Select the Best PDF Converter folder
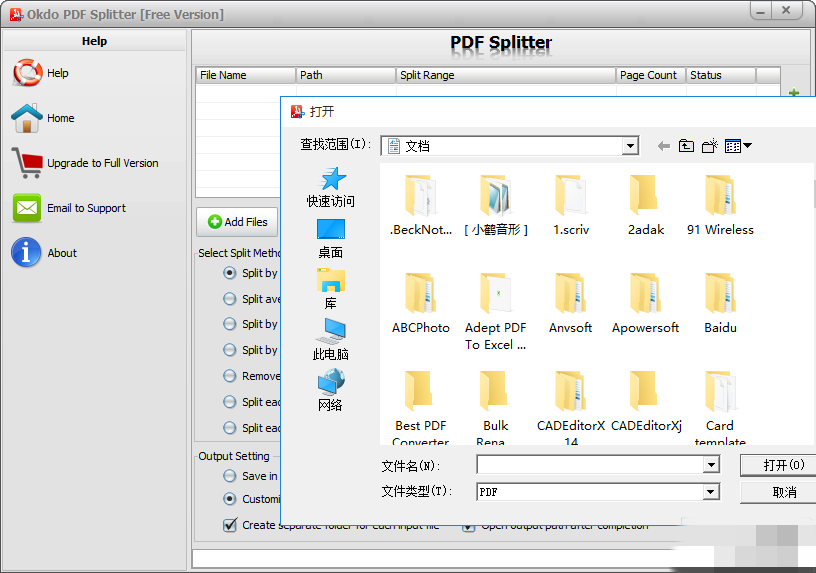The image size is (816, 573). pos(420,407)
